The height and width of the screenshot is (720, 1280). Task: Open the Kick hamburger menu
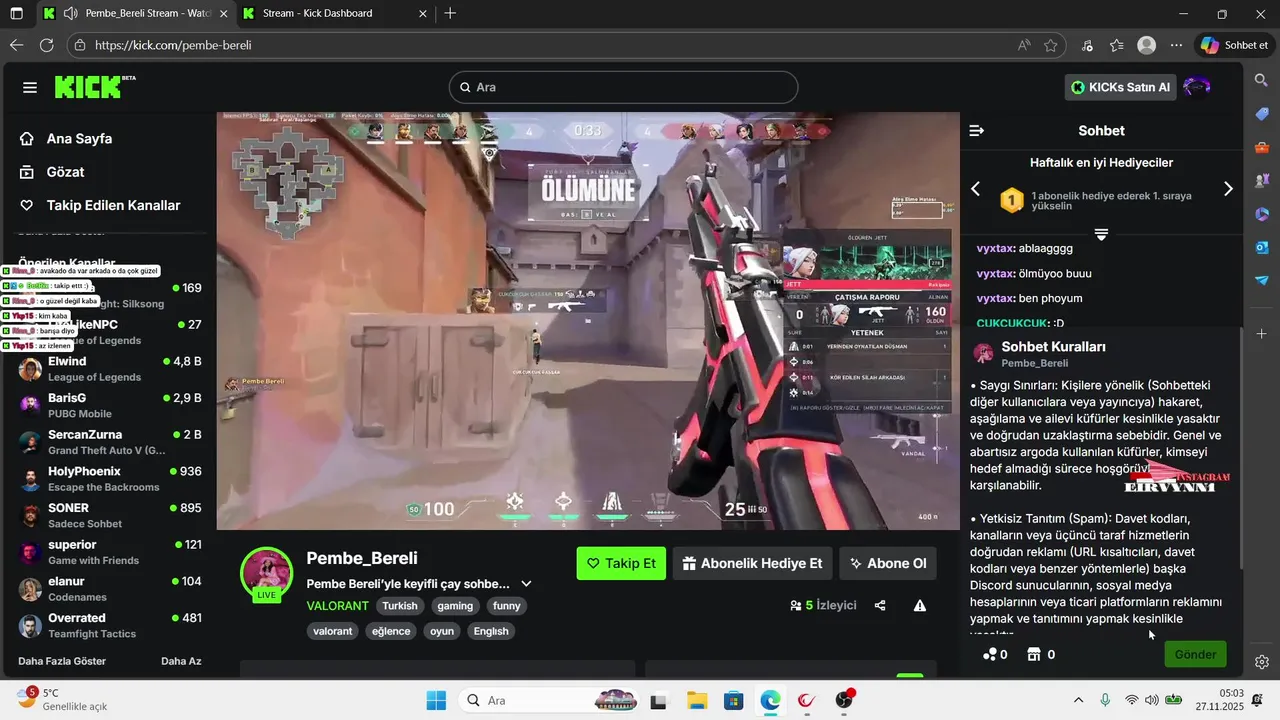(30, 88)
